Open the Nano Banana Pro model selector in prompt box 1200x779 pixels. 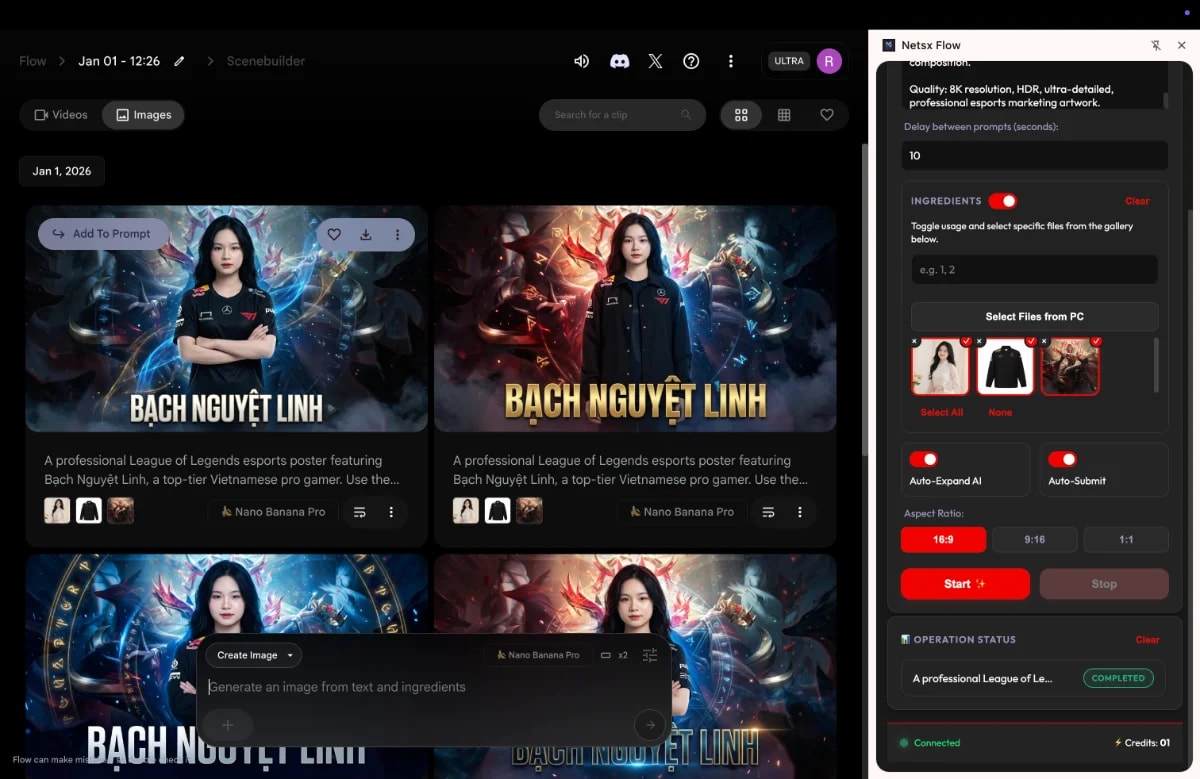point(537,655)
